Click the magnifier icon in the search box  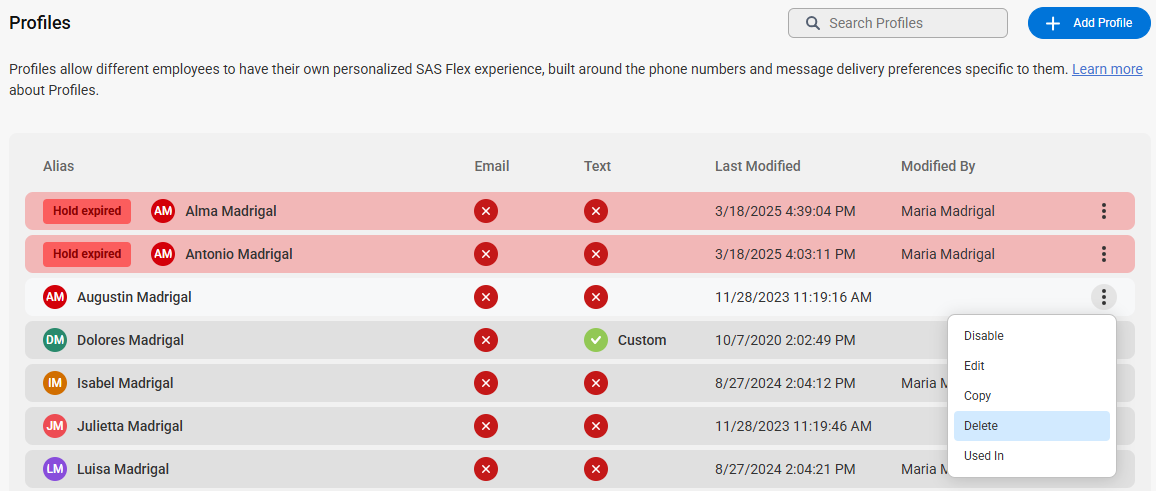click(x=812, y=23)
